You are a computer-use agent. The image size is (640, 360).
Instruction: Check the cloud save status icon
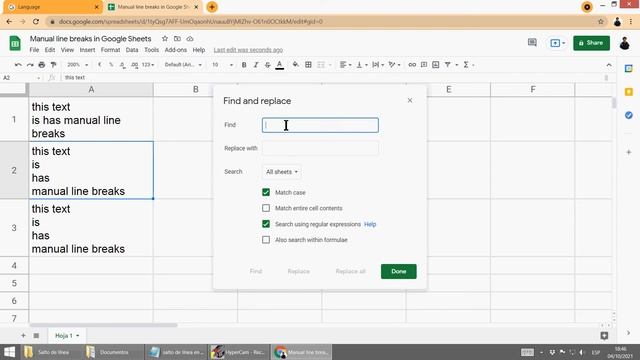click(x=190, y=39)
